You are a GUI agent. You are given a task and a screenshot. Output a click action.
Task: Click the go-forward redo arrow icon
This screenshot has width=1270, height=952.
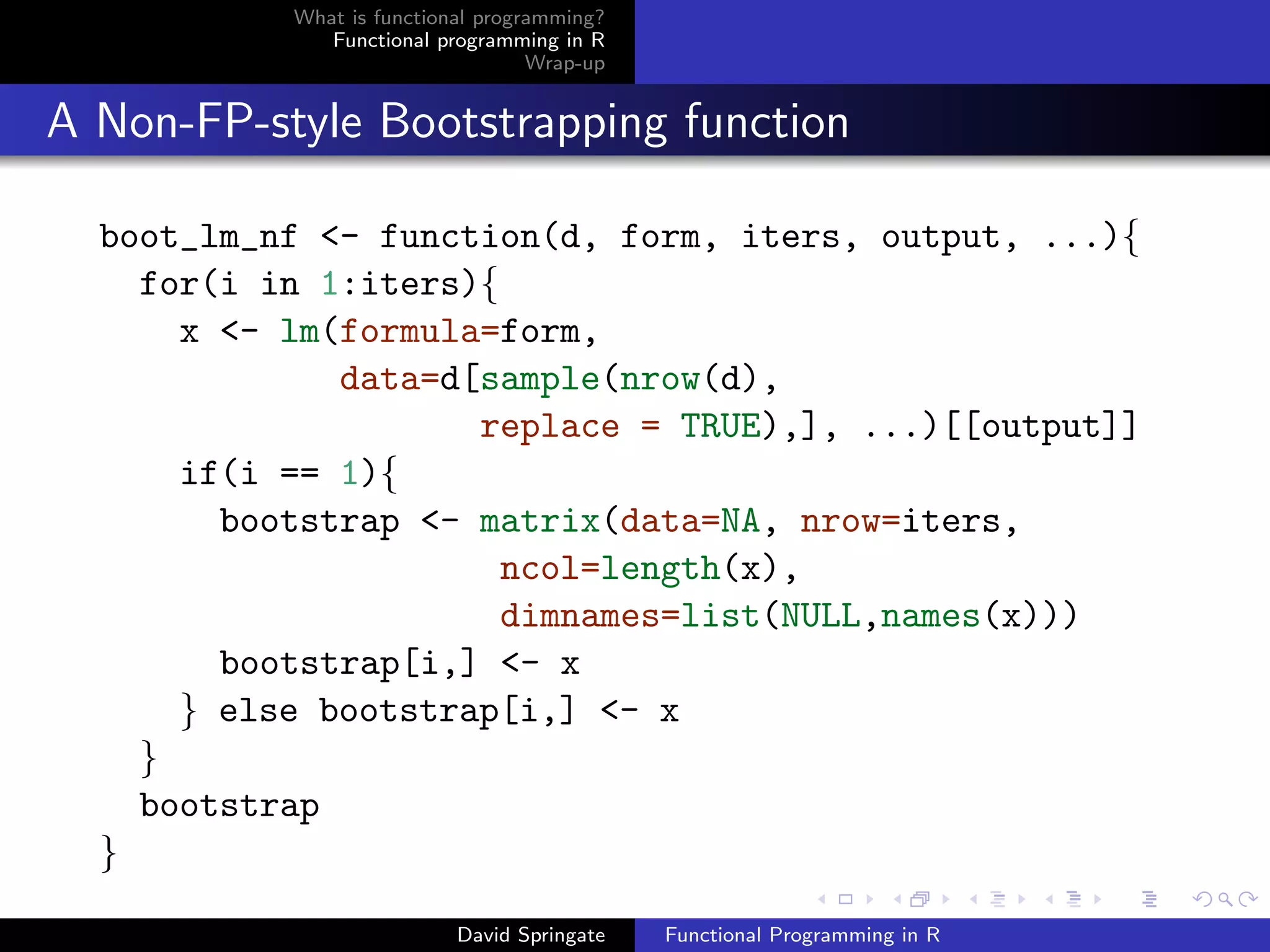pos(1248,899)
